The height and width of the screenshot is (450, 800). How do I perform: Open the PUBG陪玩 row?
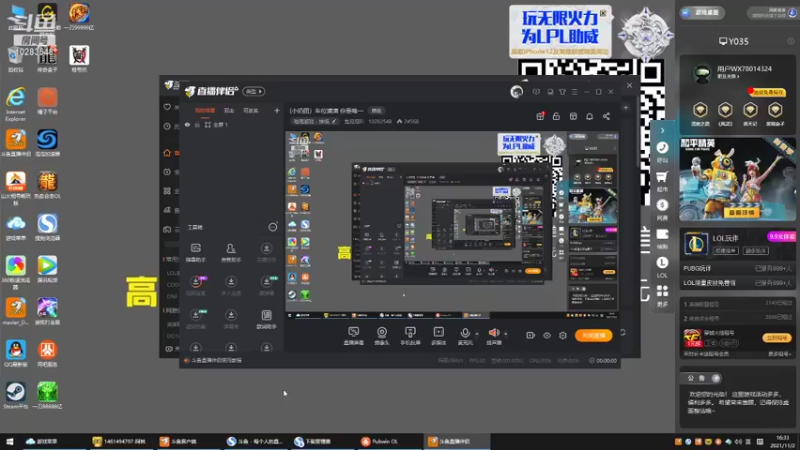click(x=737, y=268)
